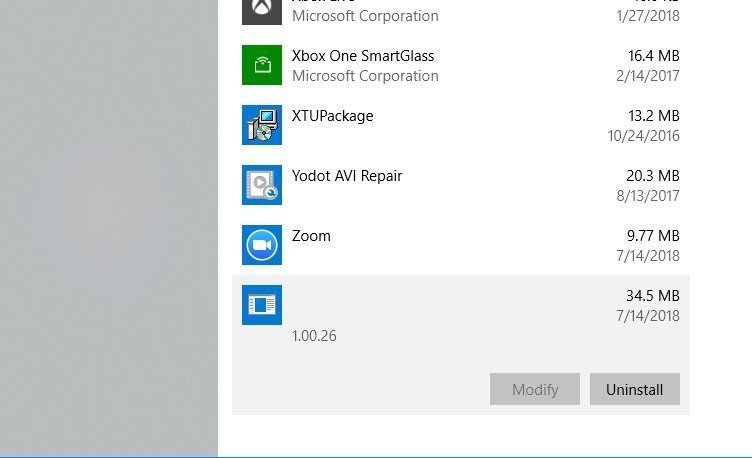This screenshot has width=752, height=458.
Task: Click the 2/14/2017 install date
Action: tap(648, 76)
